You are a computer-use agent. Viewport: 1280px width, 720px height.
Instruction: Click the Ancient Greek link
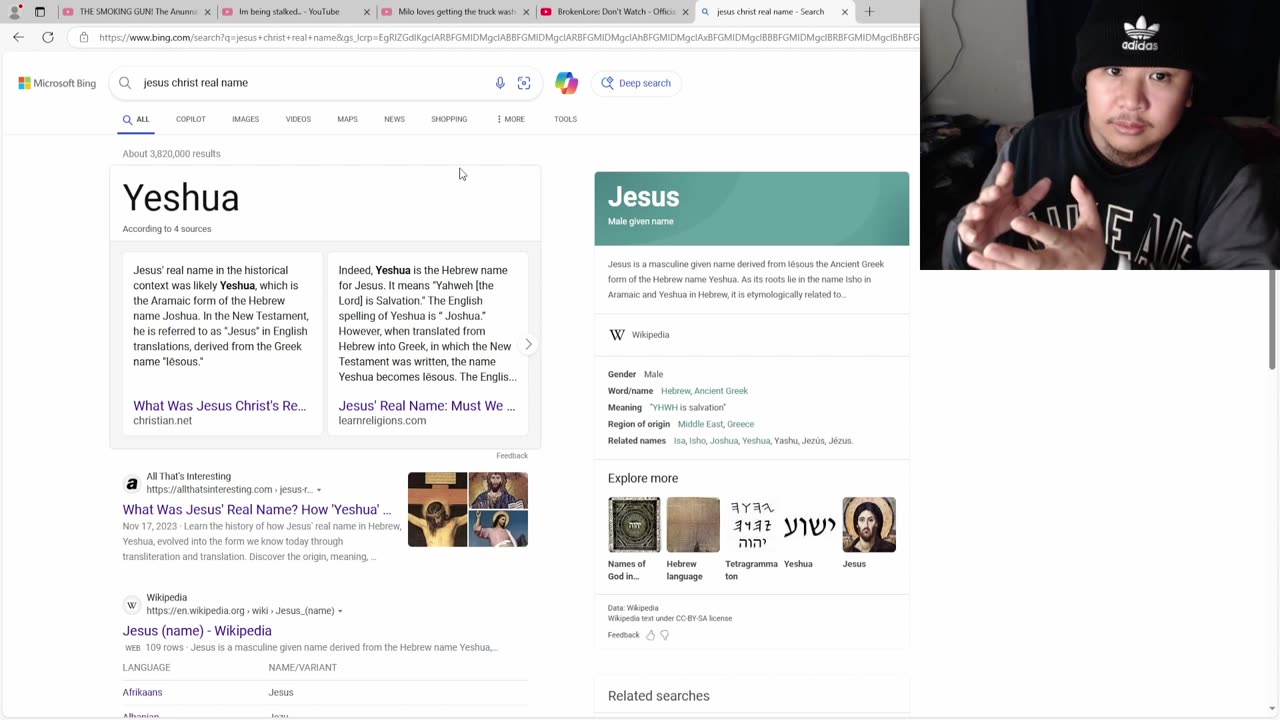(x=721, y=391)
